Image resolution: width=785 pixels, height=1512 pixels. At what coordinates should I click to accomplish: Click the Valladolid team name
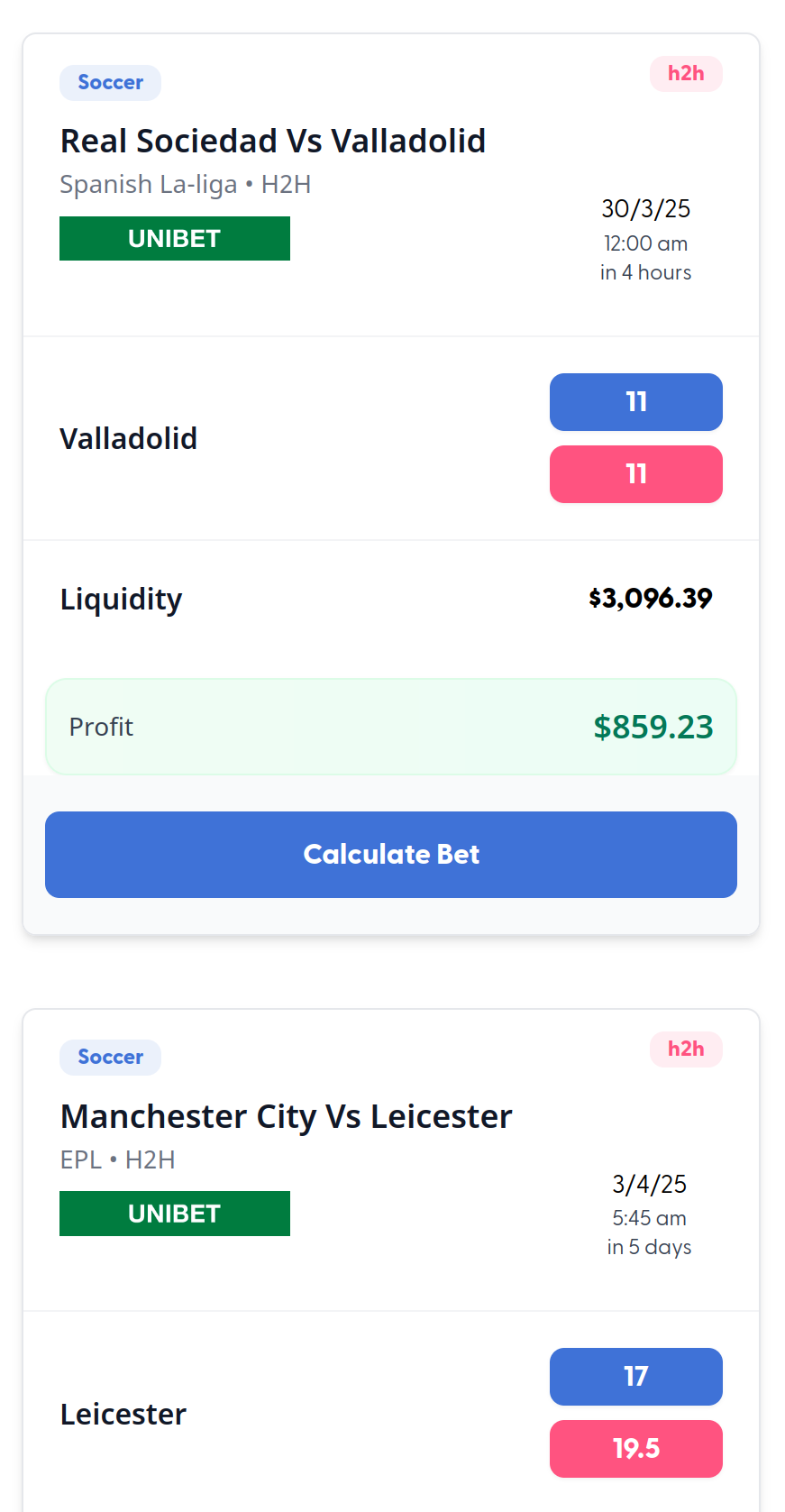coord(128,439)
